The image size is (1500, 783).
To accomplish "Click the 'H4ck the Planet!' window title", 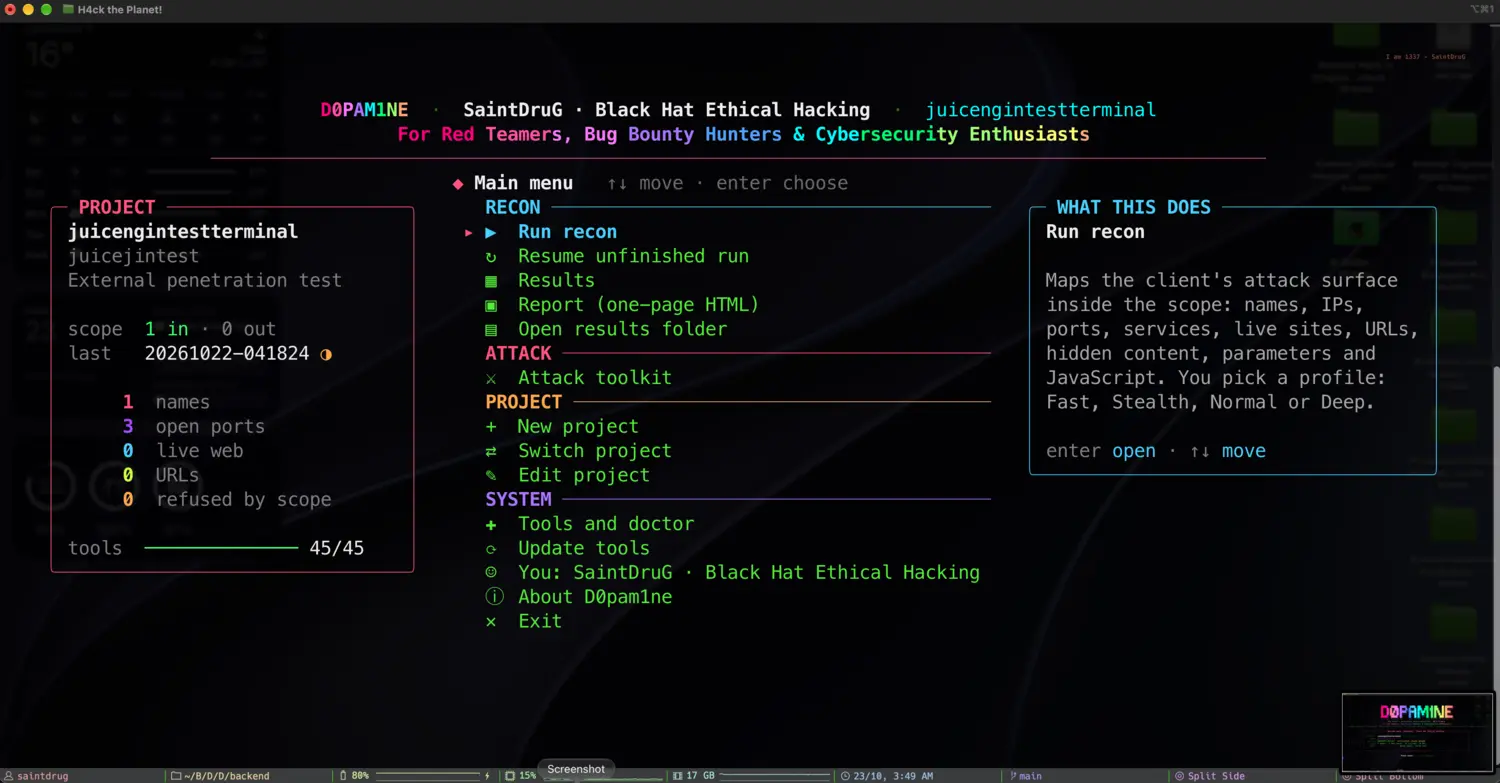I will tap(119, 10).
